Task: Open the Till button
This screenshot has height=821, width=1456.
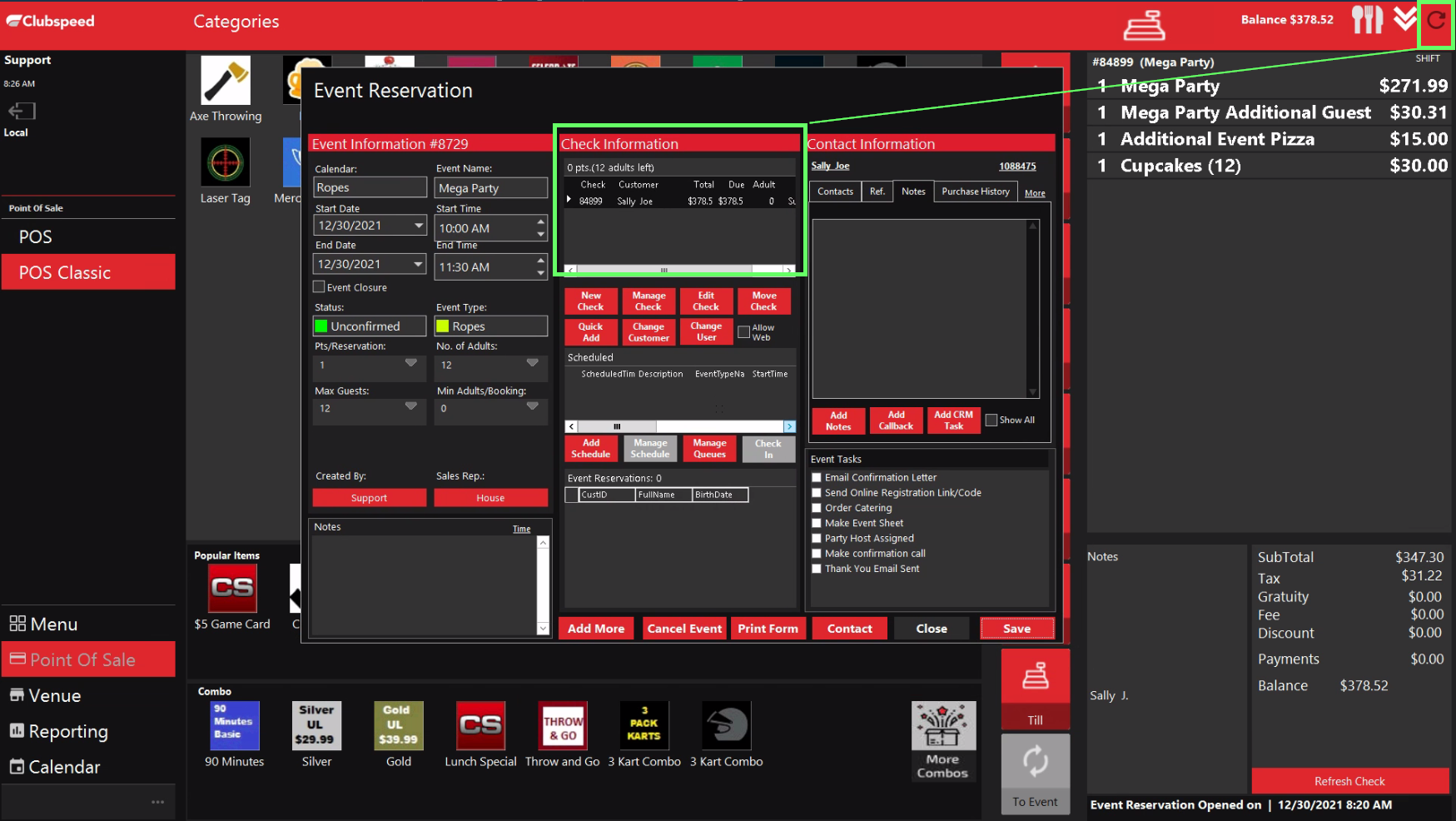Action: click(x=1035, y=689)
